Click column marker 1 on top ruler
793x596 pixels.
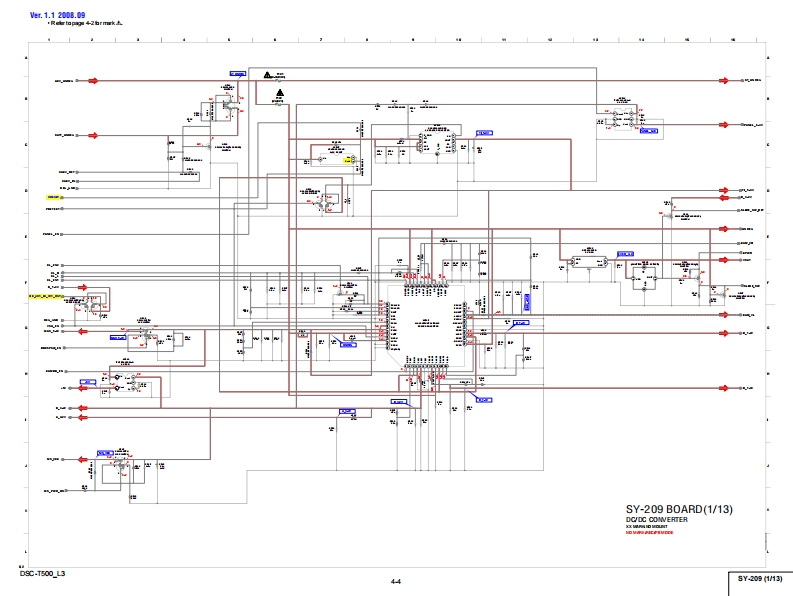point(49,39)
